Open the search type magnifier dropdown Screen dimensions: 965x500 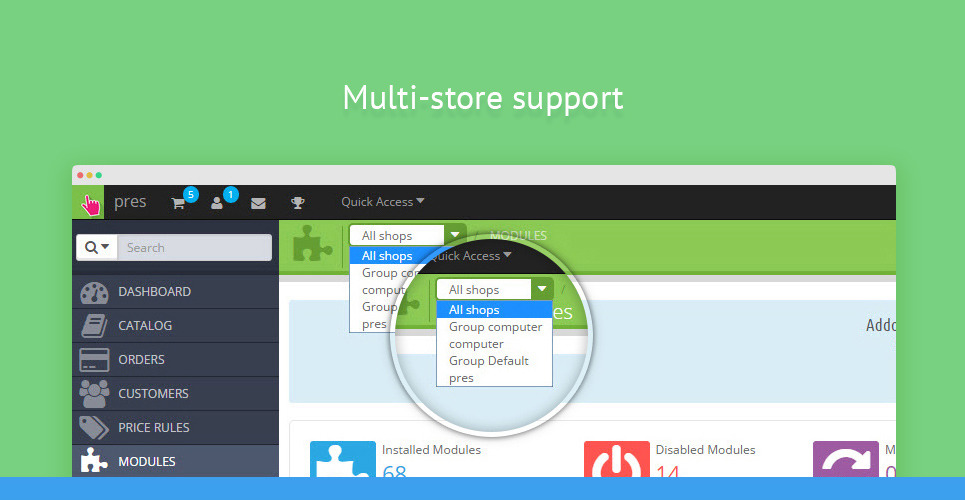[97, 248]
